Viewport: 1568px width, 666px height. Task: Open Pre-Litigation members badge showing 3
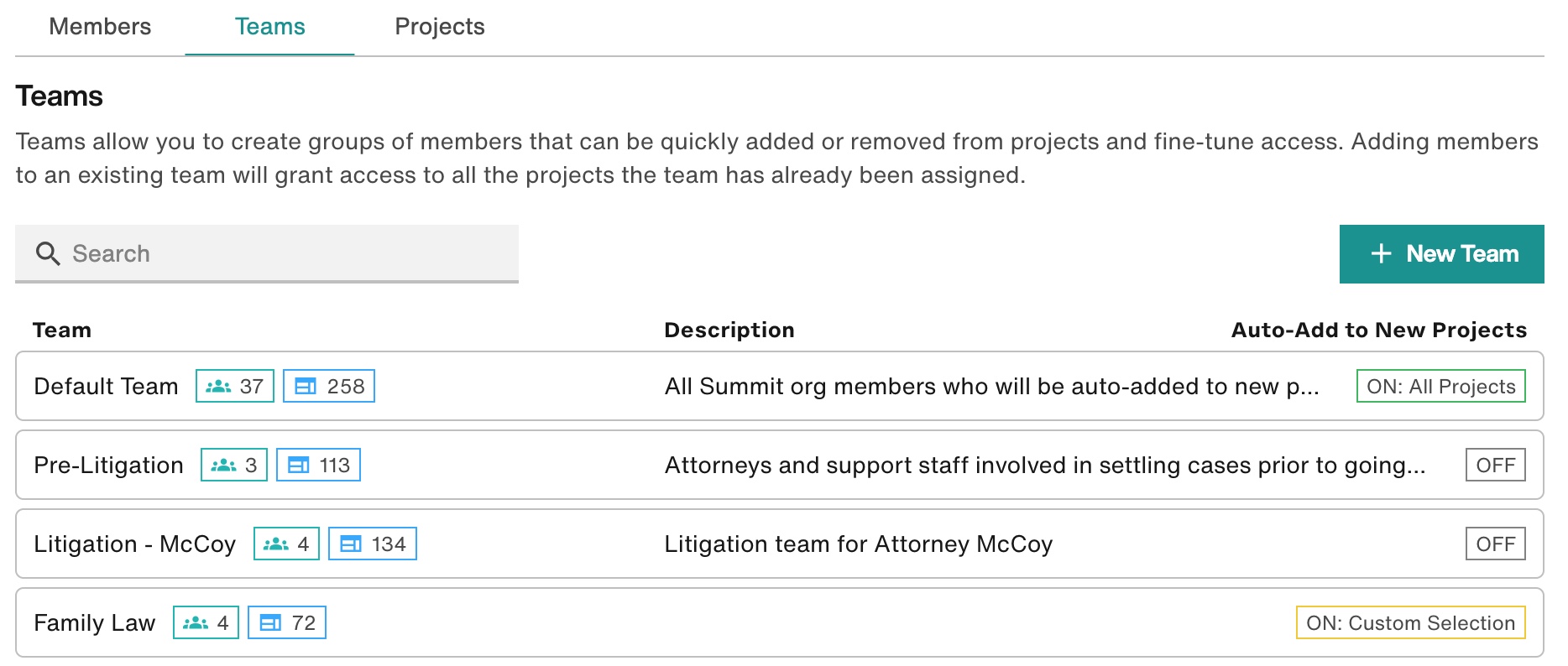pos(234,465)
